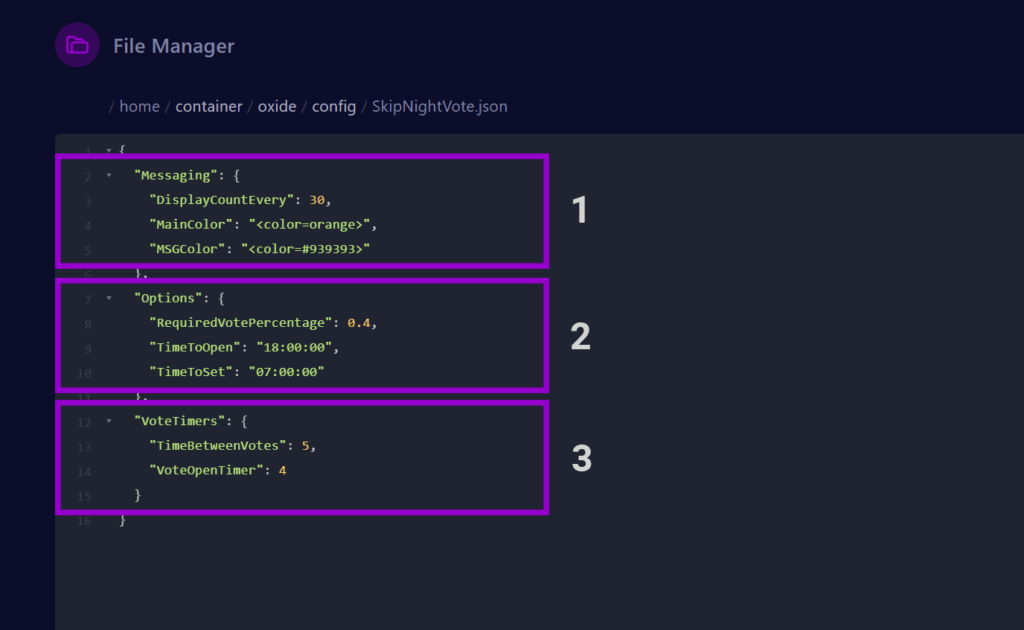1024x630 pixels.
Task: Place cursor on RequiredVotePercentage value 0.4
Action: (x=359, y=323)
